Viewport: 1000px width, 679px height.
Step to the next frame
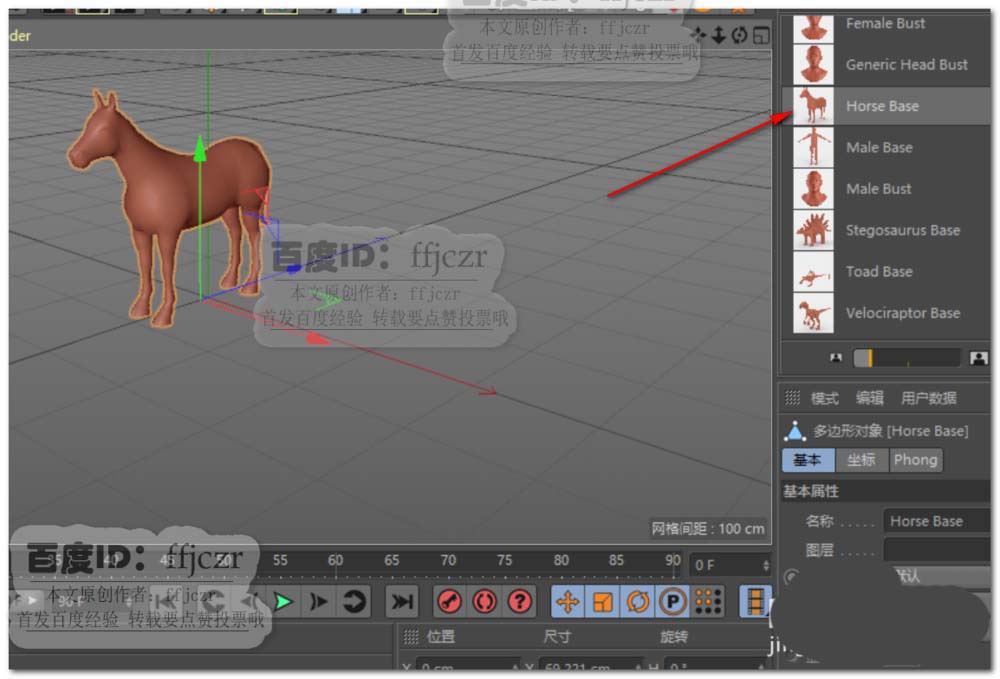[318, 601]
